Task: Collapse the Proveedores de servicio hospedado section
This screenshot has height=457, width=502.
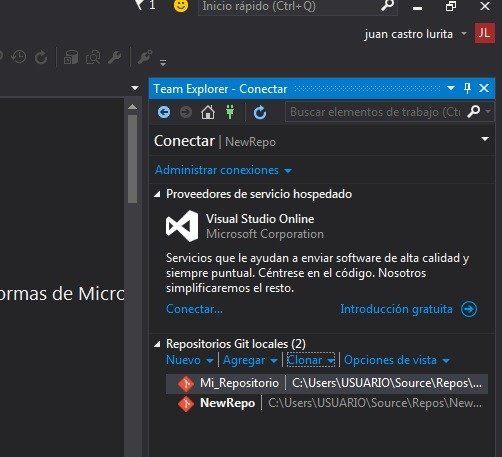Action: pos(157,194)
